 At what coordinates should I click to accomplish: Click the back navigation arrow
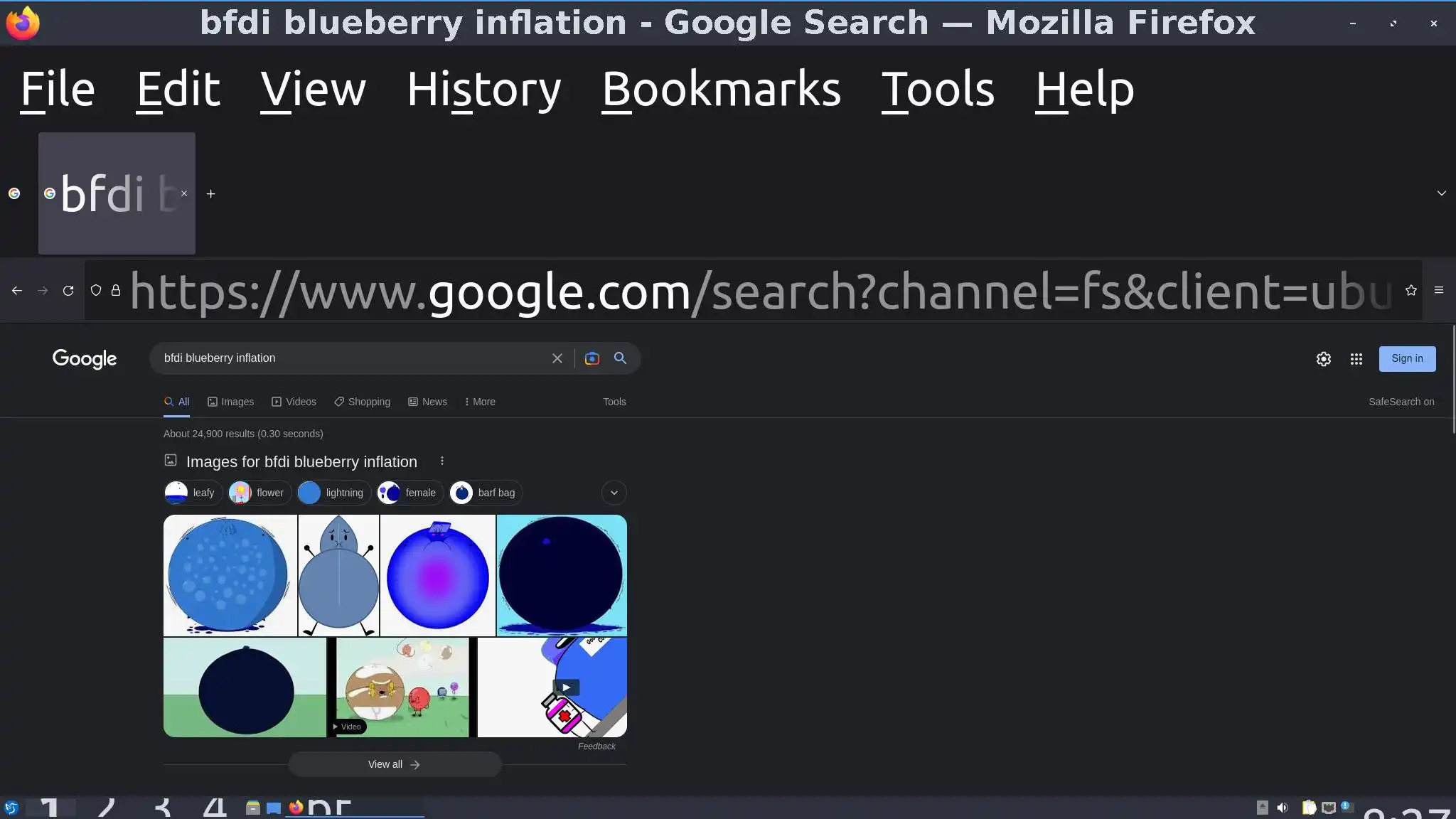17,290
